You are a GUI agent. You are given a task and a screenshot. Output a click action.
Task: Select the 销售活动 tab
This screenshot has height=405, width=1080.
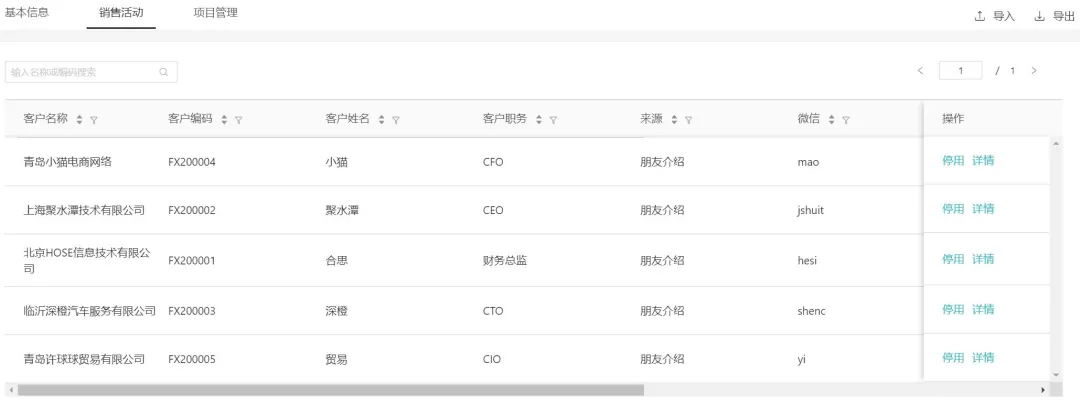pos(121,13)
